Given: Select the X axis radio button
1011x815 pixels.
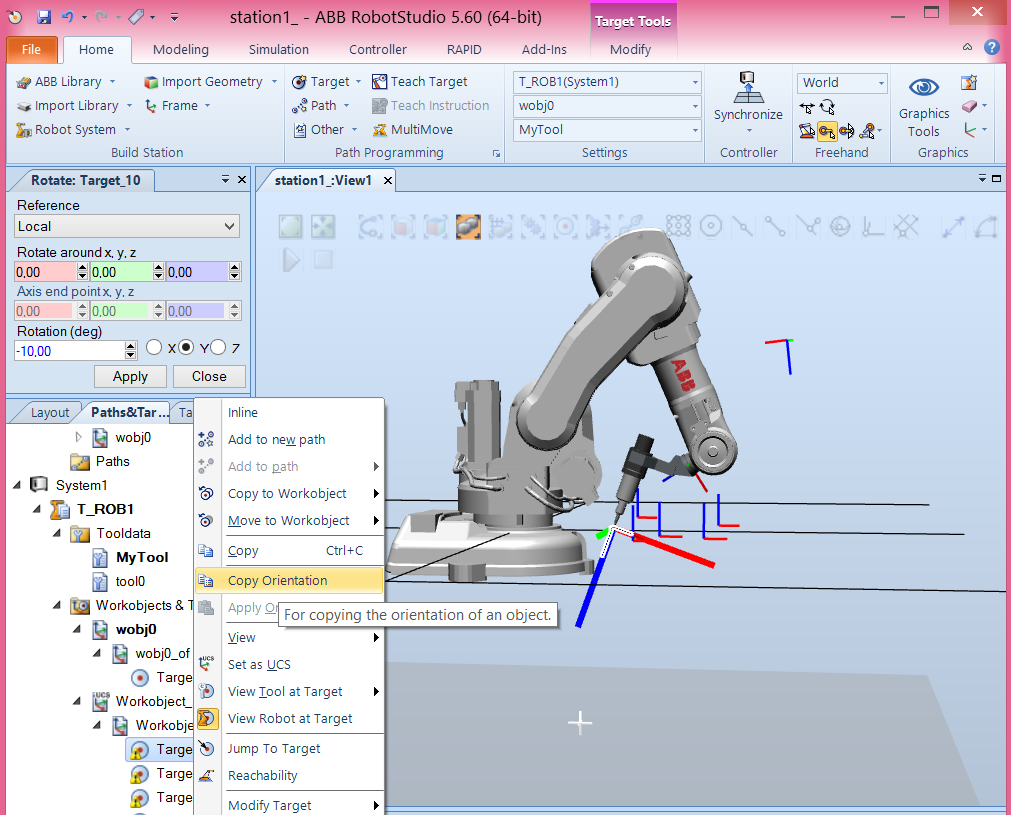Looking at the screenshot, I should pyautogui.click(x=154, y=347).
